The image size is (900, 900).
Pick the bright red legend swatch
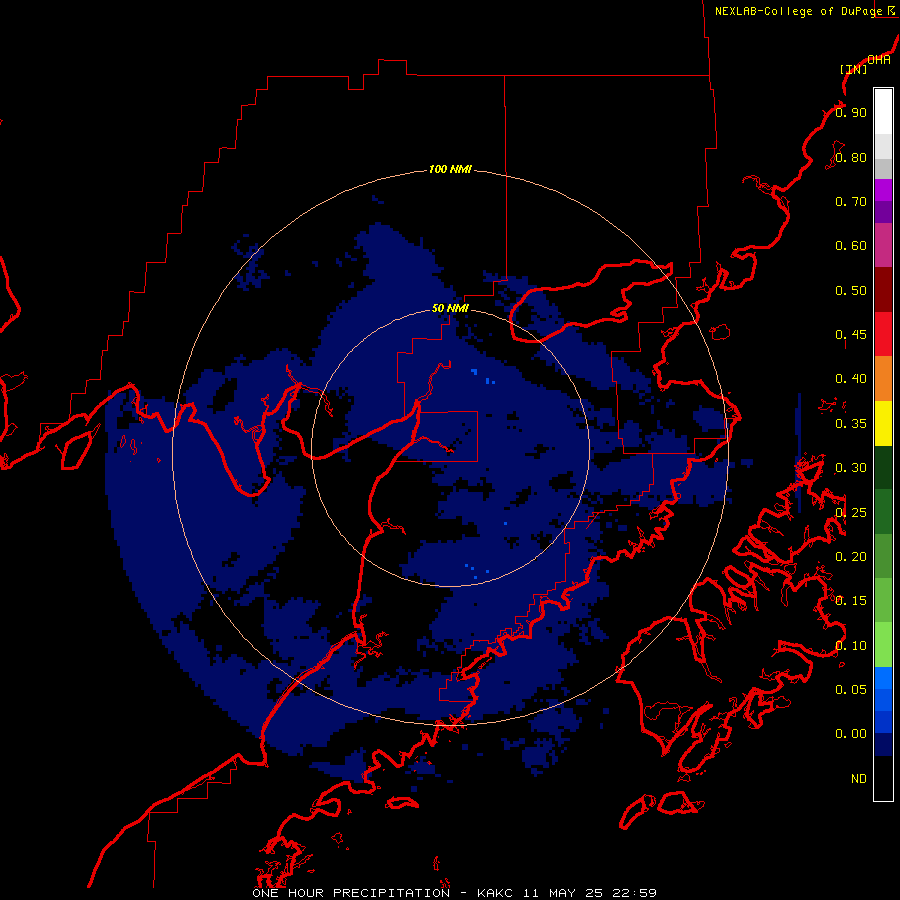pos(883,334)
